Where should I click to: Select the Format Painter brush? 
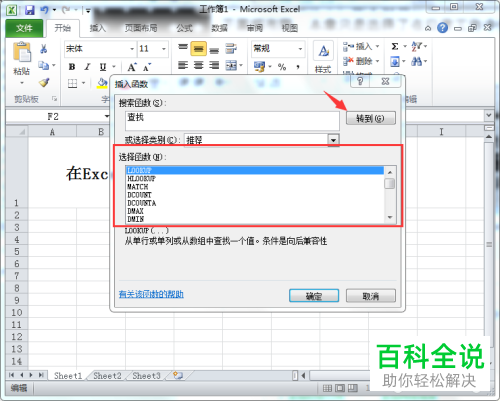(x=44, y=82)
